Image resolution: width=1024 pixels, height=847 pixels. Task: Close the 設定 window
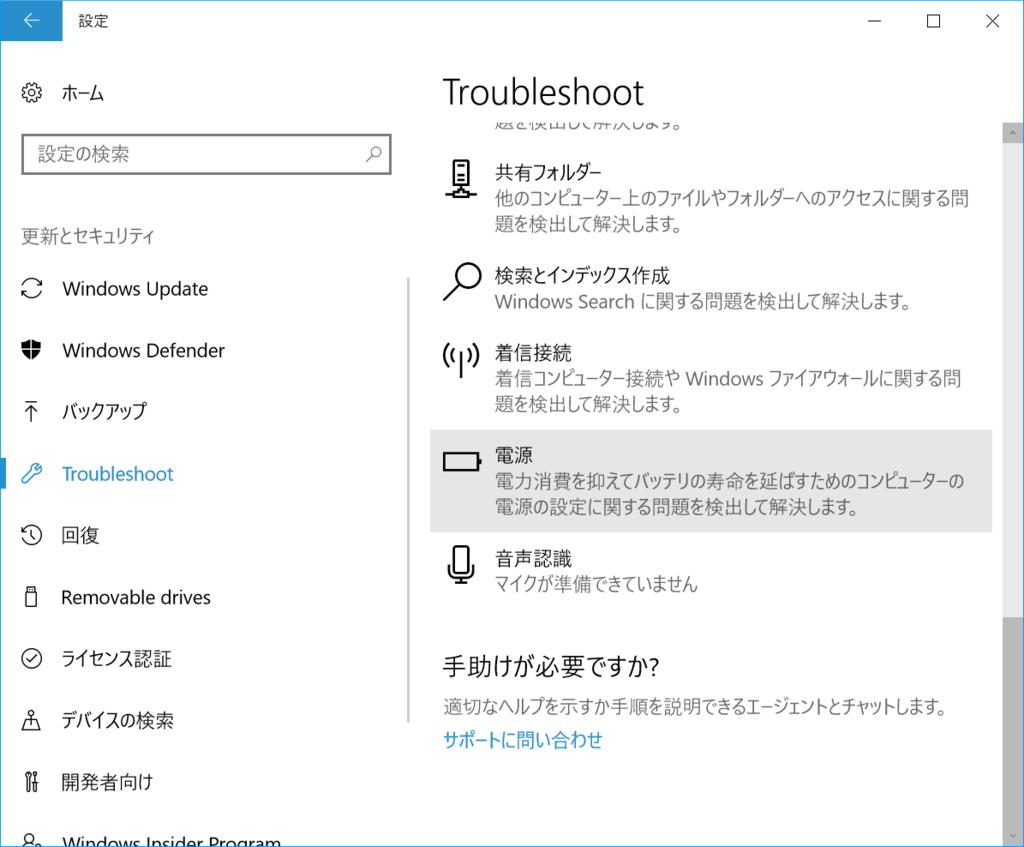tap(993, 21)
